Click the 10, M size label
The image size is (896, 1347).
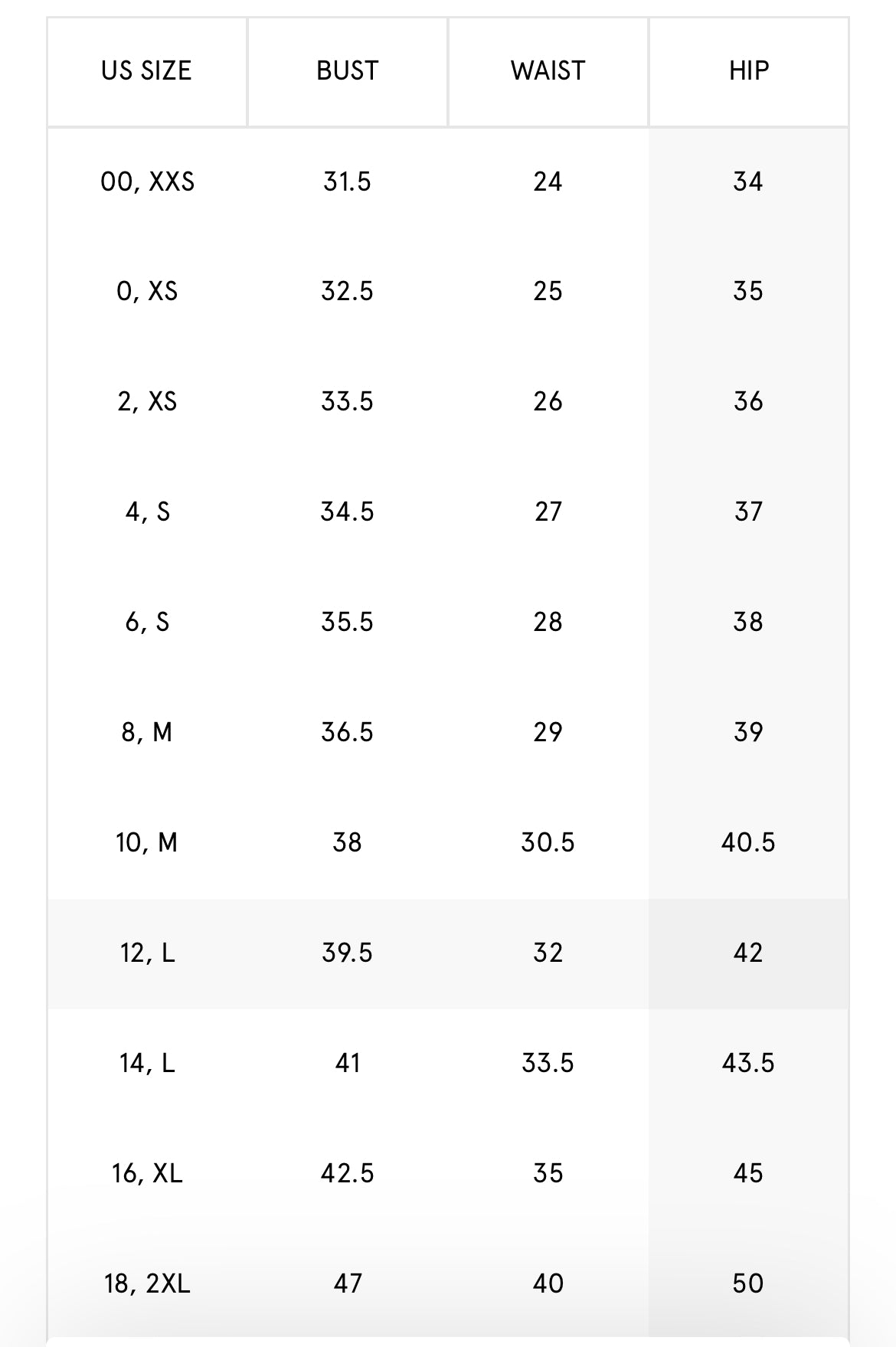(x=147, y=842)
